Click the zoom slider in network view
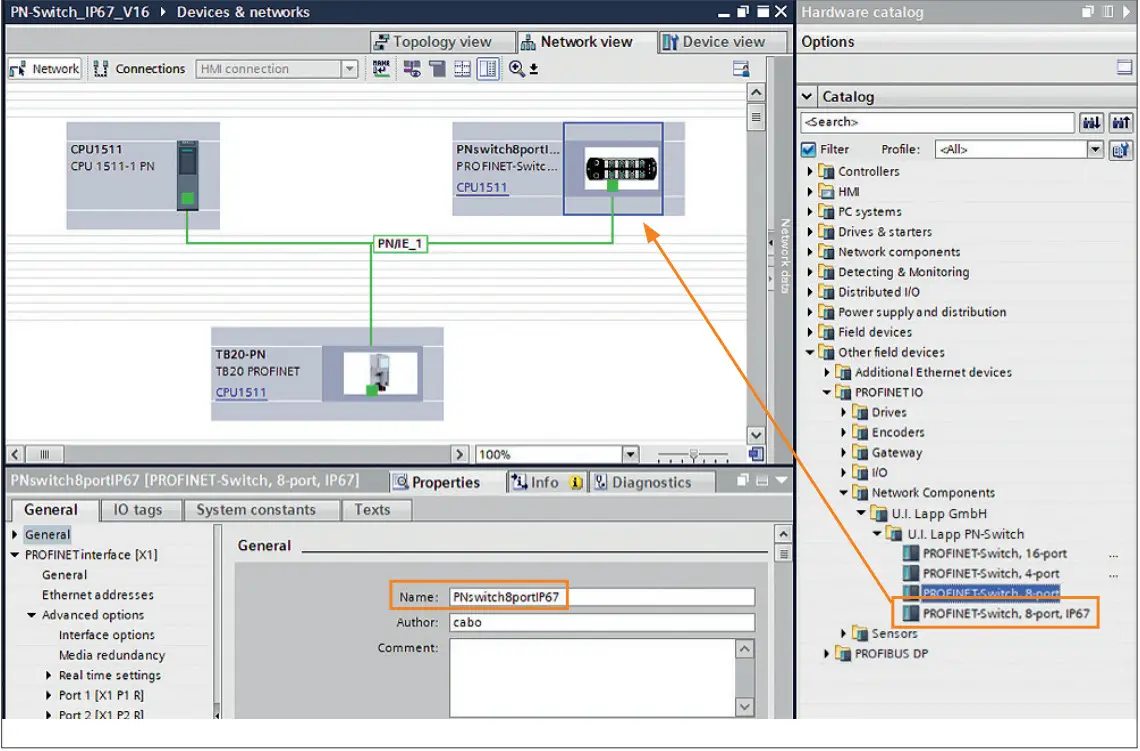The image size is (1140, 751). point(694,455)
